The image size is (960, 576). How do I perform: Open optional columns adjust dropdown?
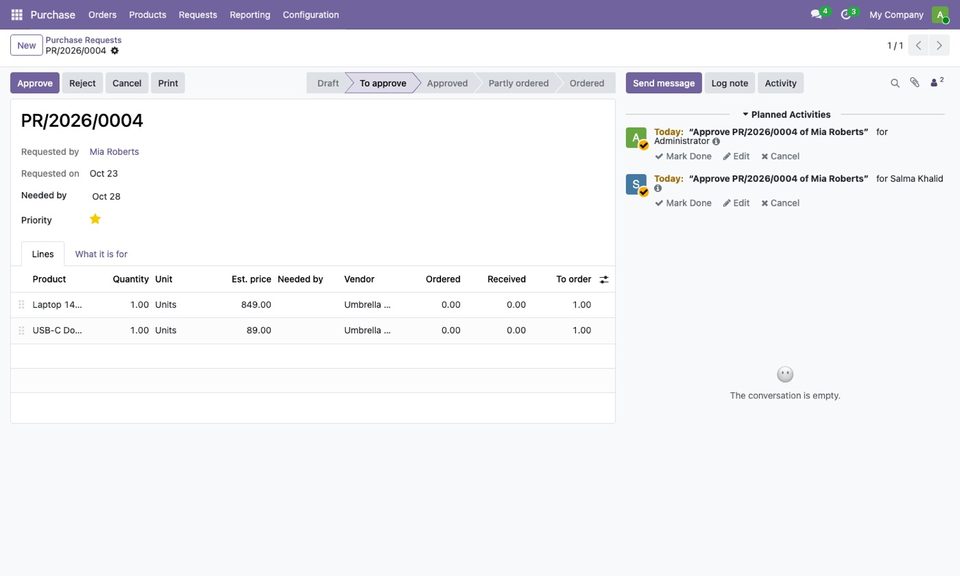point(604,279)
